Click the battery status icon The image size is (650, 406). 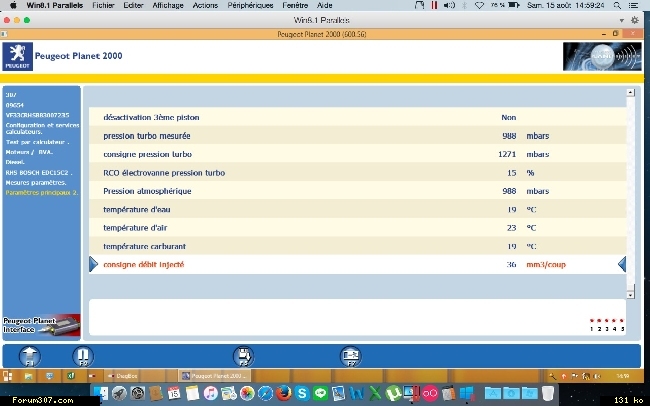click(514, 5)
